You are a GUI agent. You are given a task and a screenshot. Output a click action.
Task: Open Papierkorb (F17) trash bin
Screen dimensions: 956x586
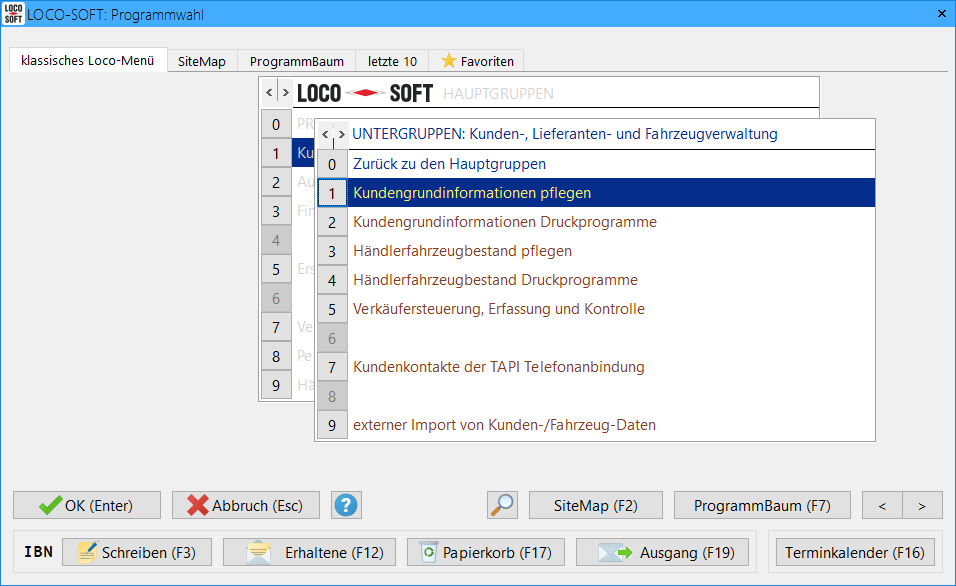point(486,552)
